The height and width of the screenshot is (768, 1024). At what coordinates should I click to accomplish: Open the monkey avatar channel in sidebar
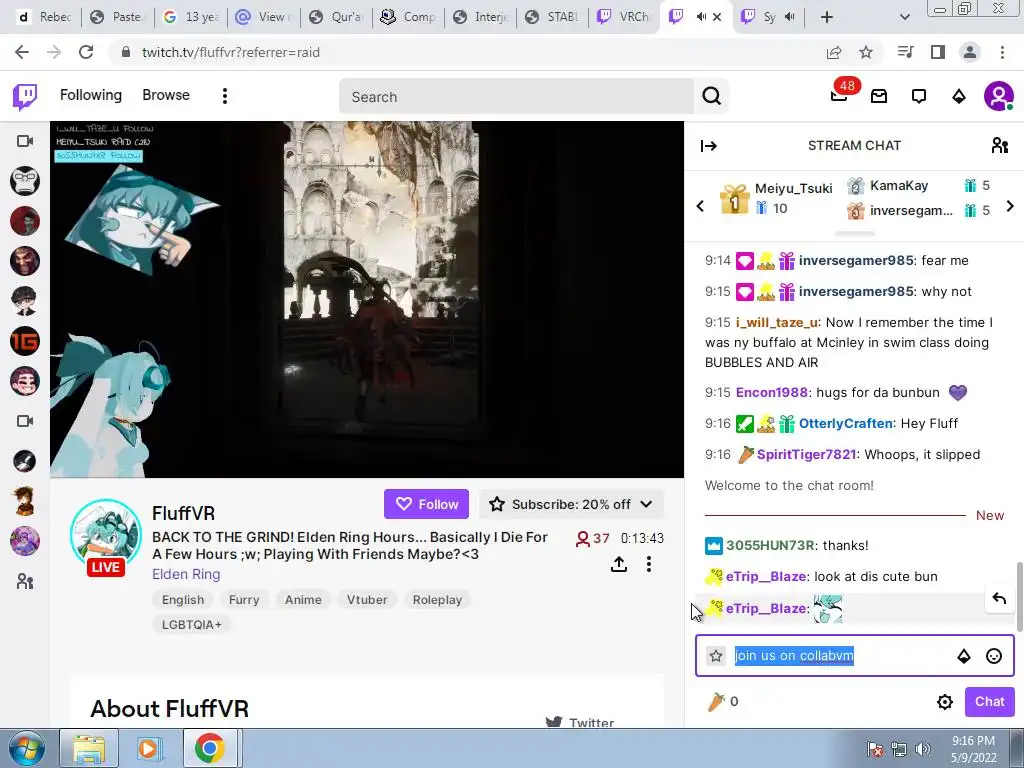(25, 181)
